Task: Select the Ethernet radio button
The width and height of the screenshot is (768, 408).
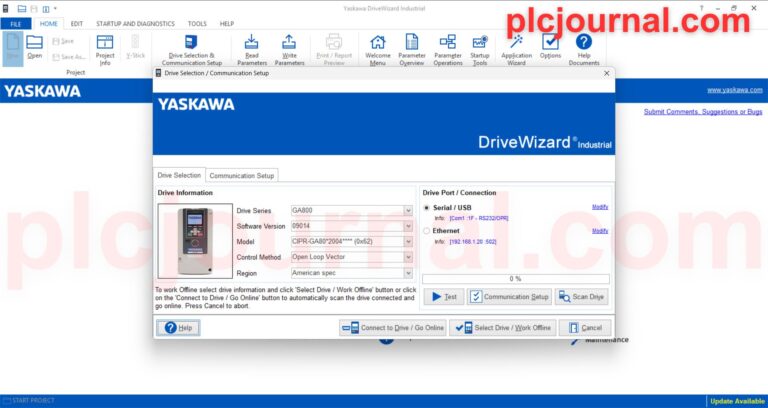Action: [426, 231]
